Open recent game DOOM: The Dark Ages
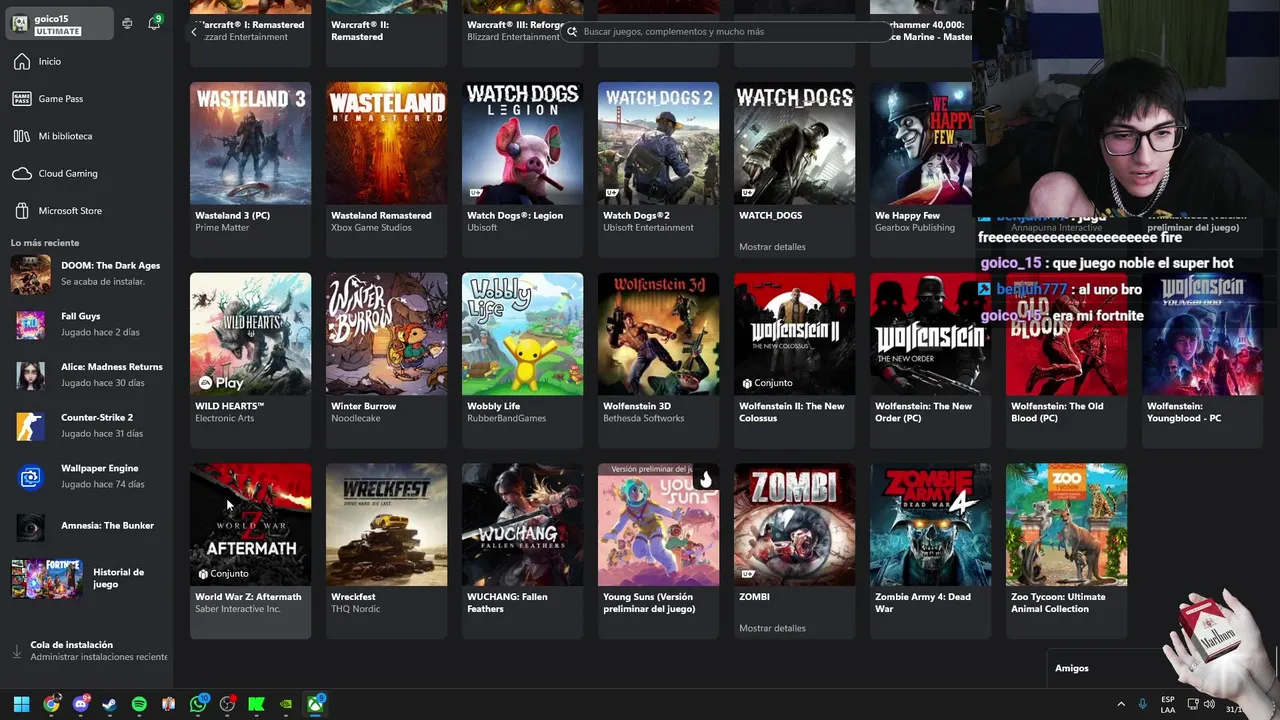Screen dimensions: 1280x720 click(87, 274)
